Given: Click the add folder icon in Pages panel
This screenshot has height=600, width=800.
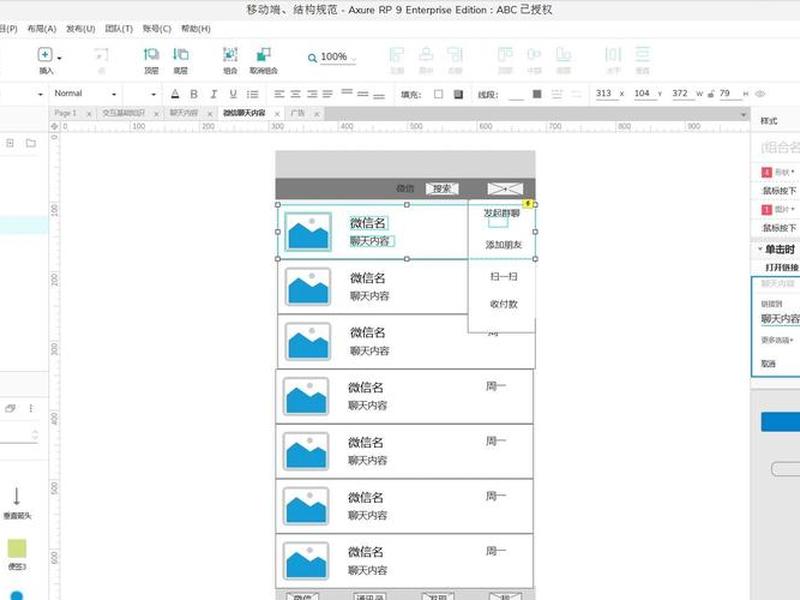Looking at the screenshot, I should (x=31, y=143).
